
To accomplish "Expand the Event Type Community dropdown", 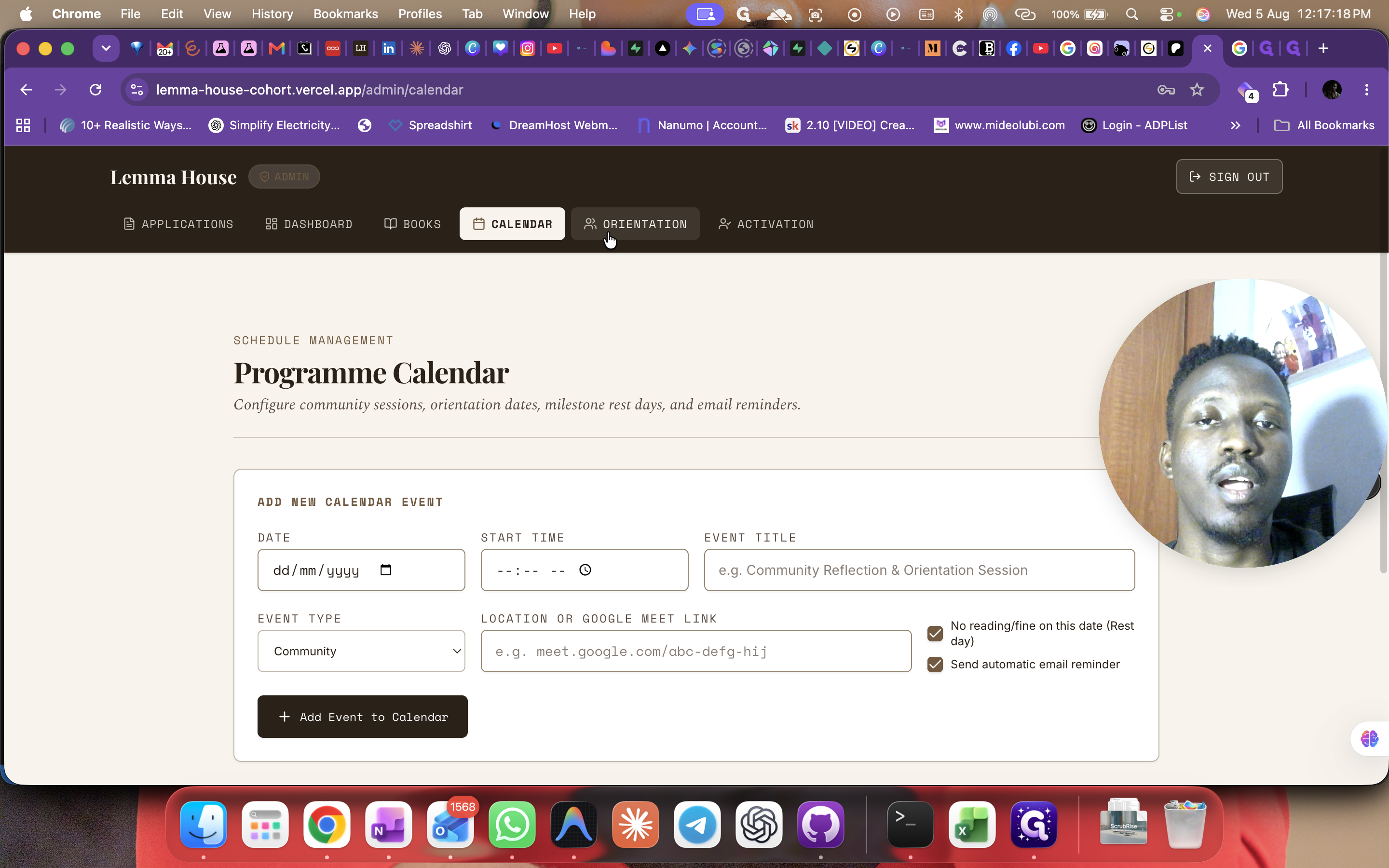I will pos(361,651).
